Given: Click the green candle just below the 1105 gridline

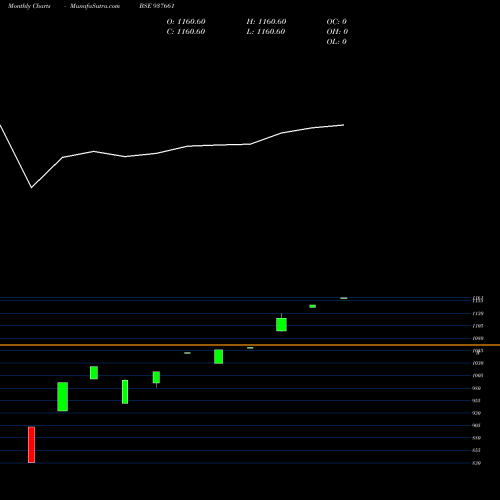Looking at the screenshot, I should point(281,324).
